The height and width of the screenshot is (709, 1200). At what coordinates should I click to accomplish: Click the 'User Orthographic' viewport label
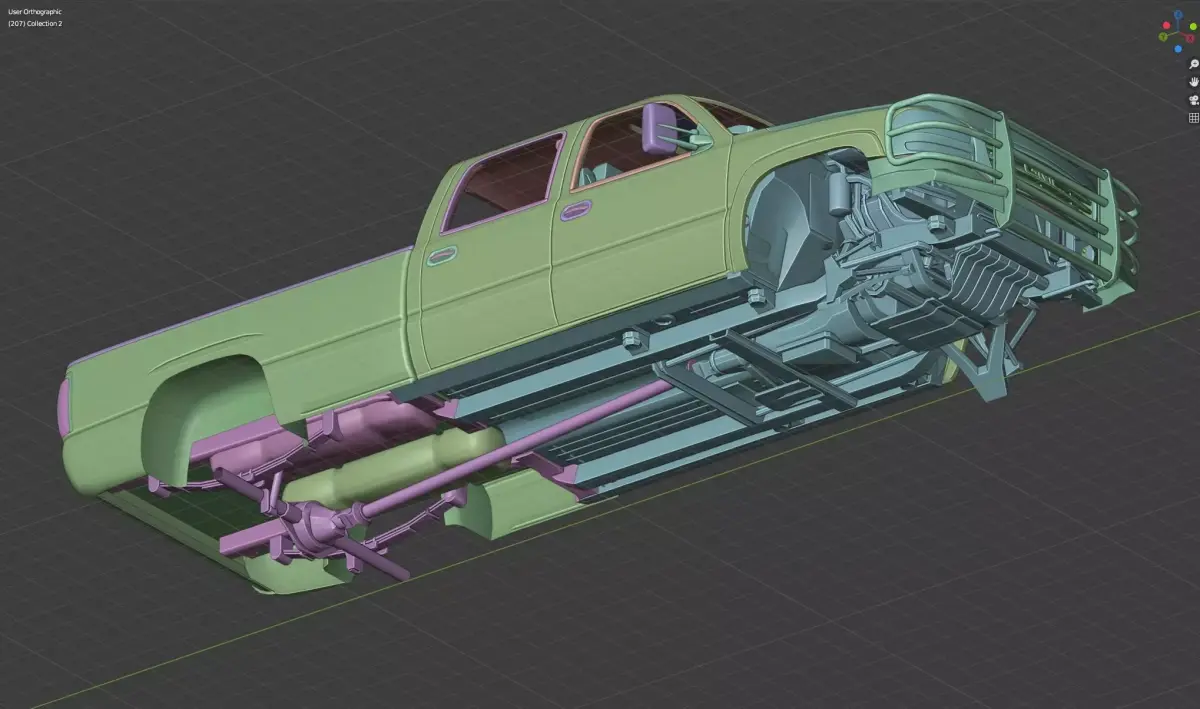pyautogui.click(x=34, y=12)
